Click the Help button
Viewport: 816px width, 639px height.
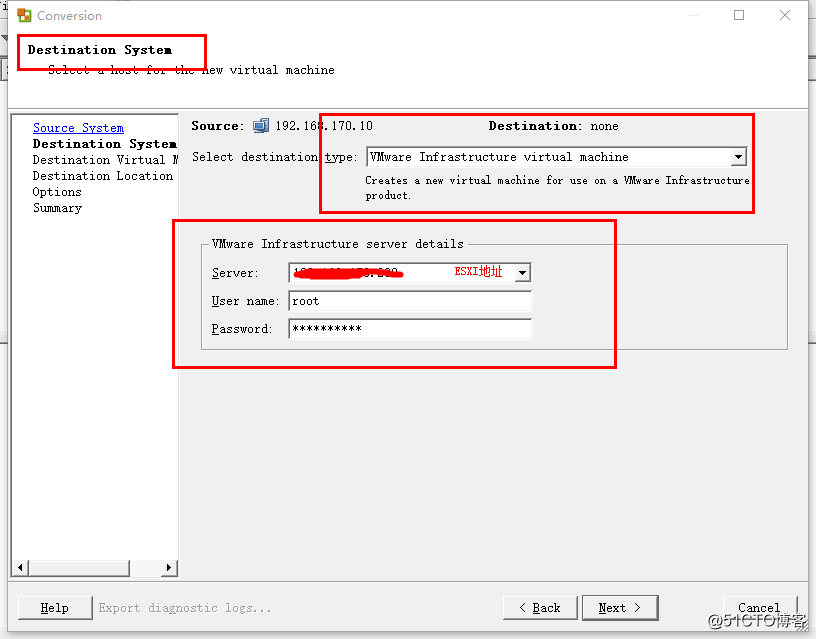point(55,608)
